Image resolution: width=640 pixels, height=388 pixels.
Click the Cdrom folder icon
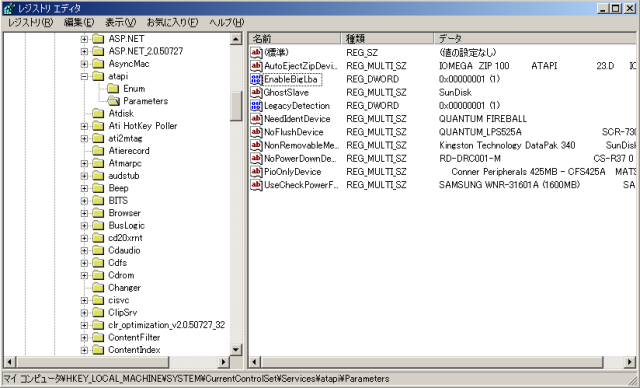tap(98, 275)
